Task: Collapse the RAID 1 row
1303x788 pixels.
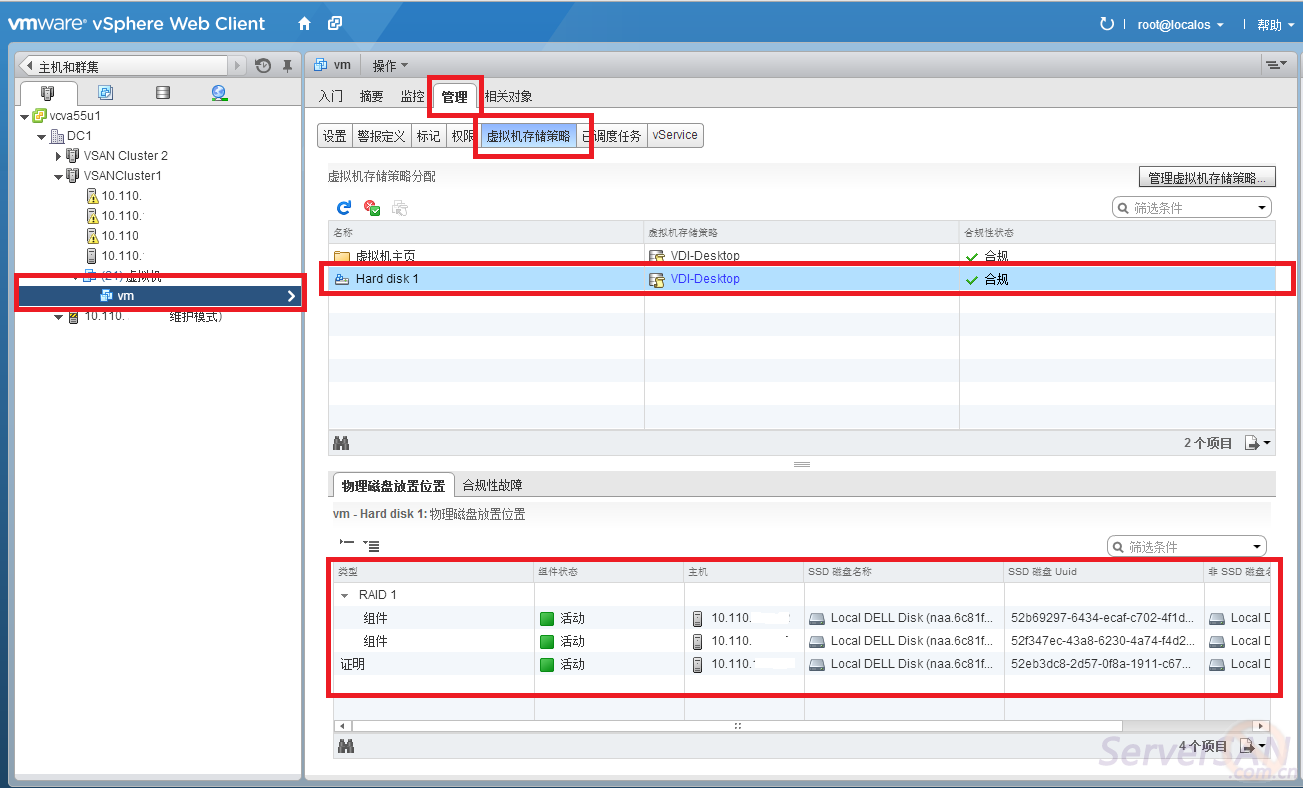Action: [345, 595]
